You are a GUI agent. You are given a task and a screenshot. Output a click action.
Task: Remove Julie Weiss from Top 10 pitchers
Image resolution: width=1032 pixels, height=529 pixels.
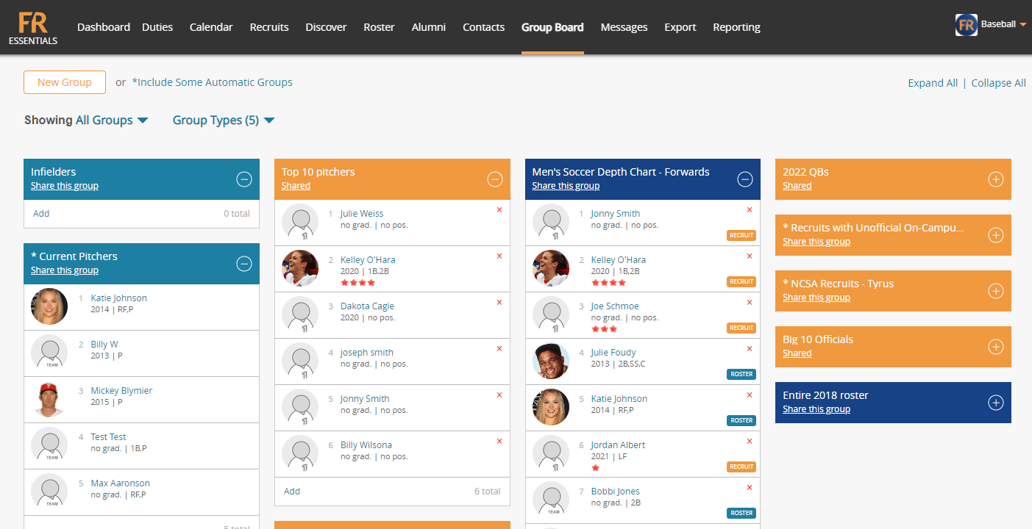pyautogui.click(x=499, y=210)
